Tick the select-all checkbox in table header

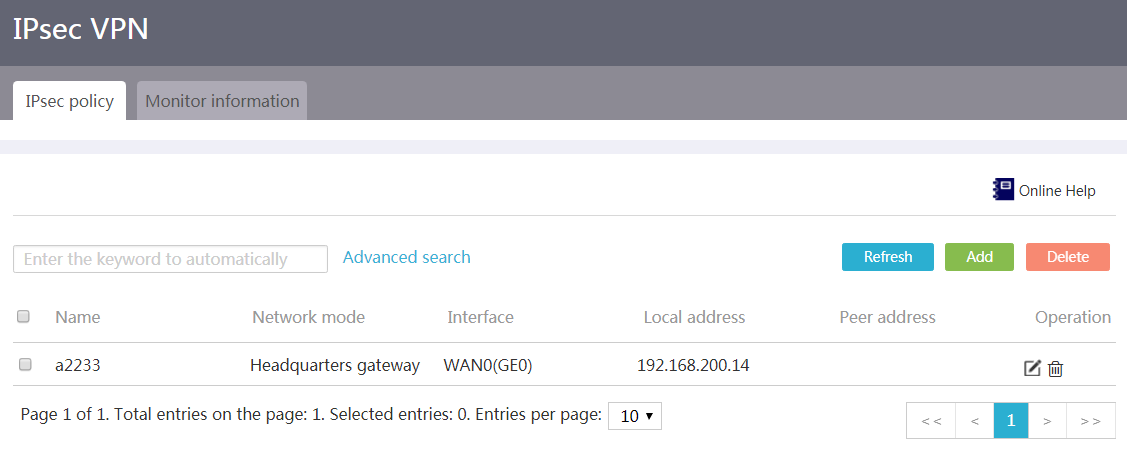[x=23, y=316]
